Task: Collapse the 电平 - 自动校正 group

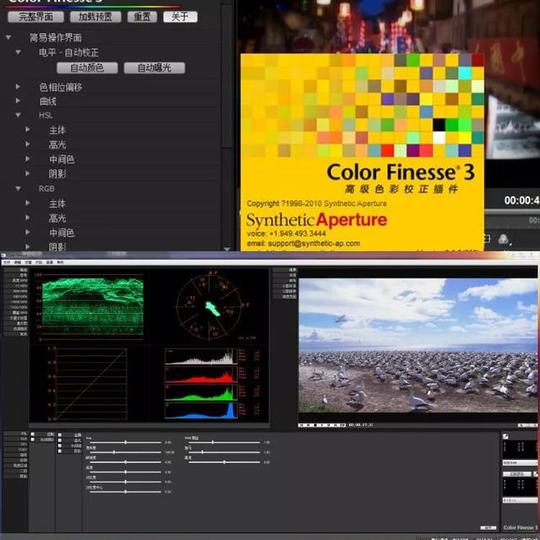Action: pos(18,52)
